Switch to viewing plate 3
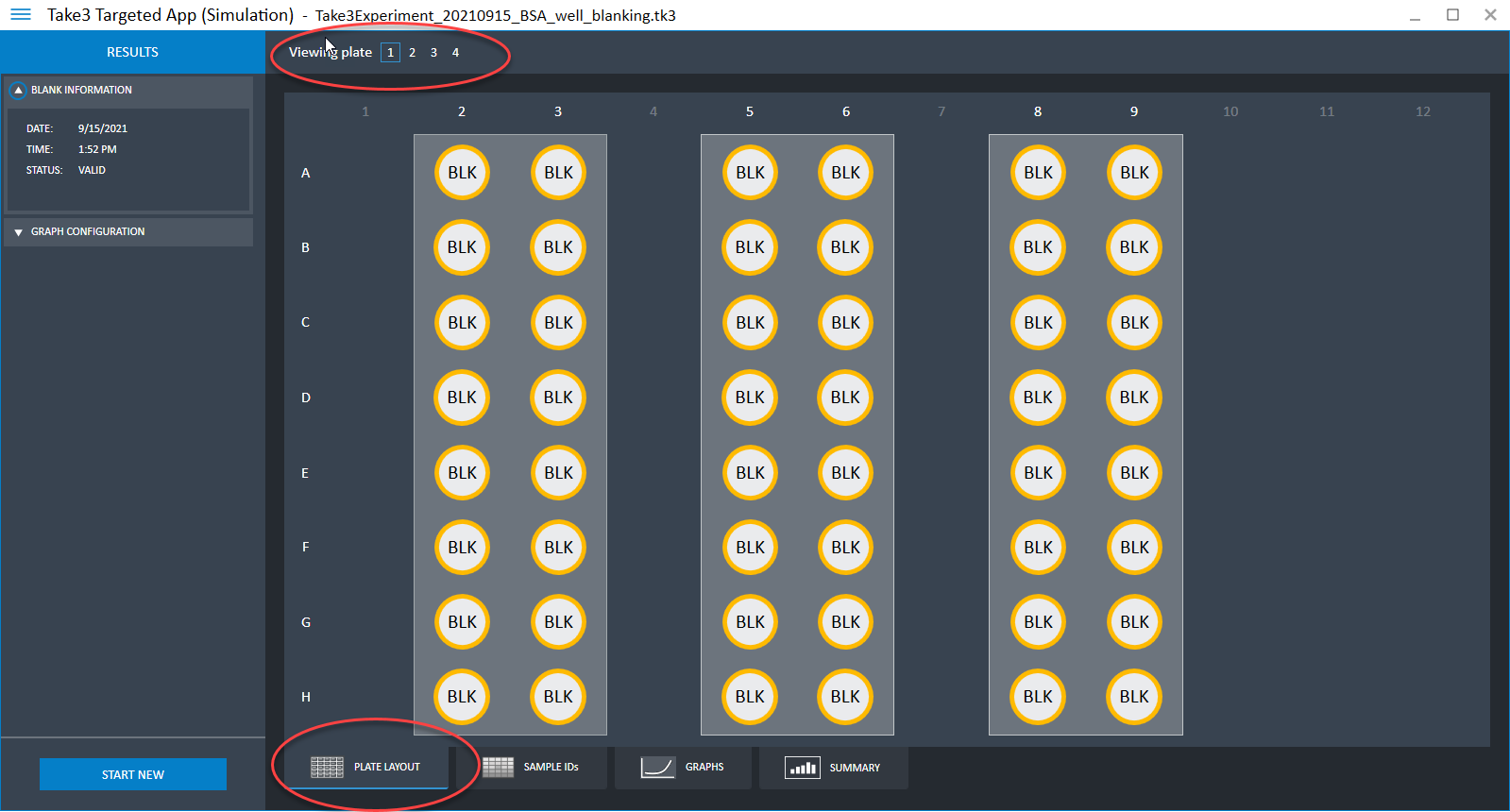The width and height of the screenshot is (1510, 812). point(433,53)
